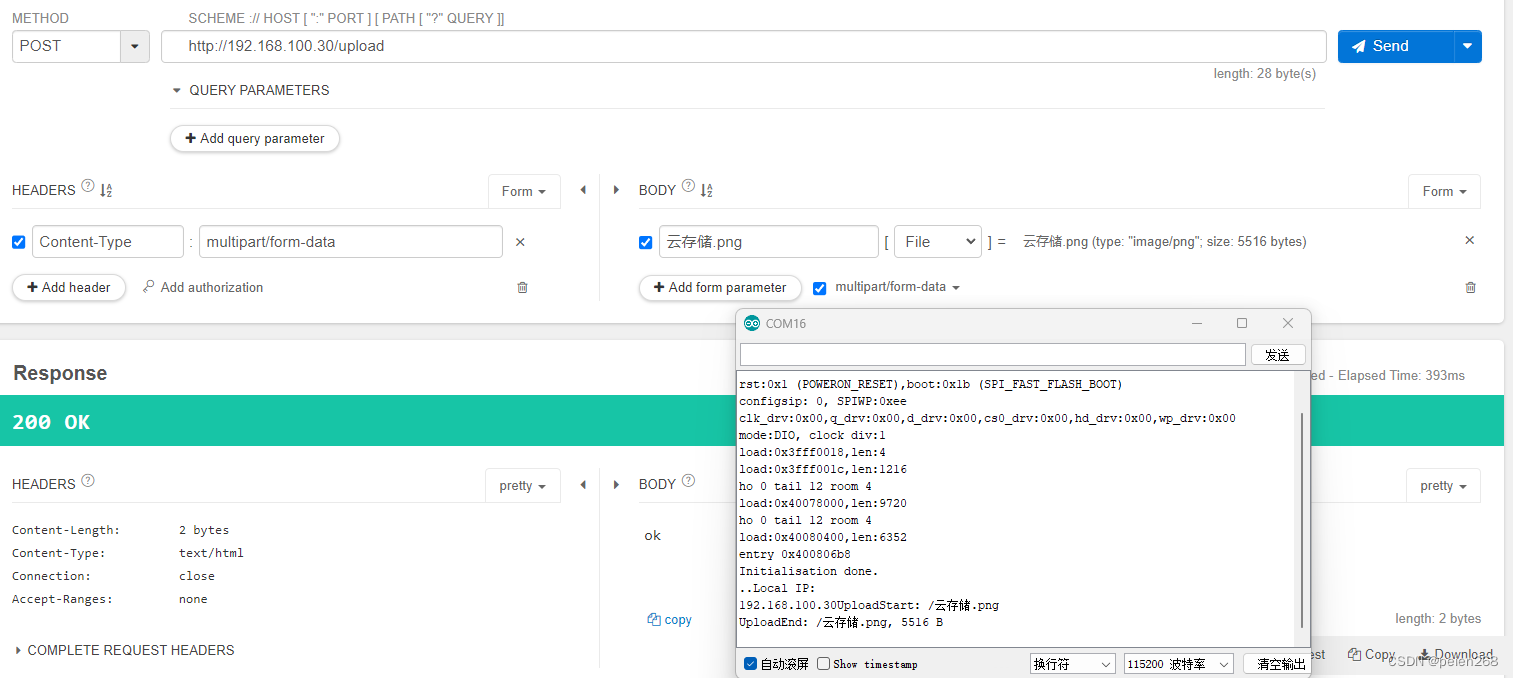Open the response HEADERS help icon

pyautogui.click(x=88, y=481)
